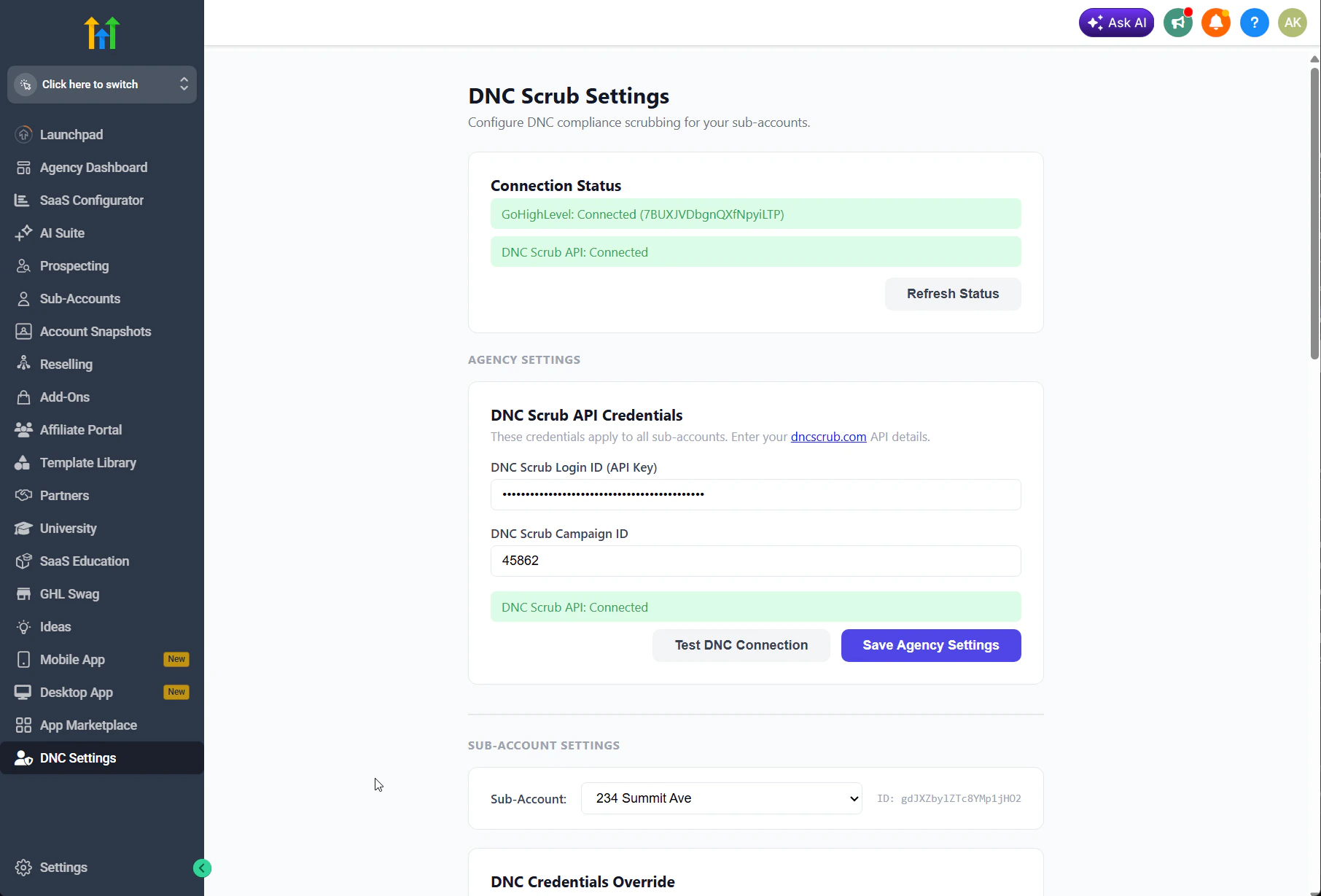Click the Mobile App phone icon

23,659
